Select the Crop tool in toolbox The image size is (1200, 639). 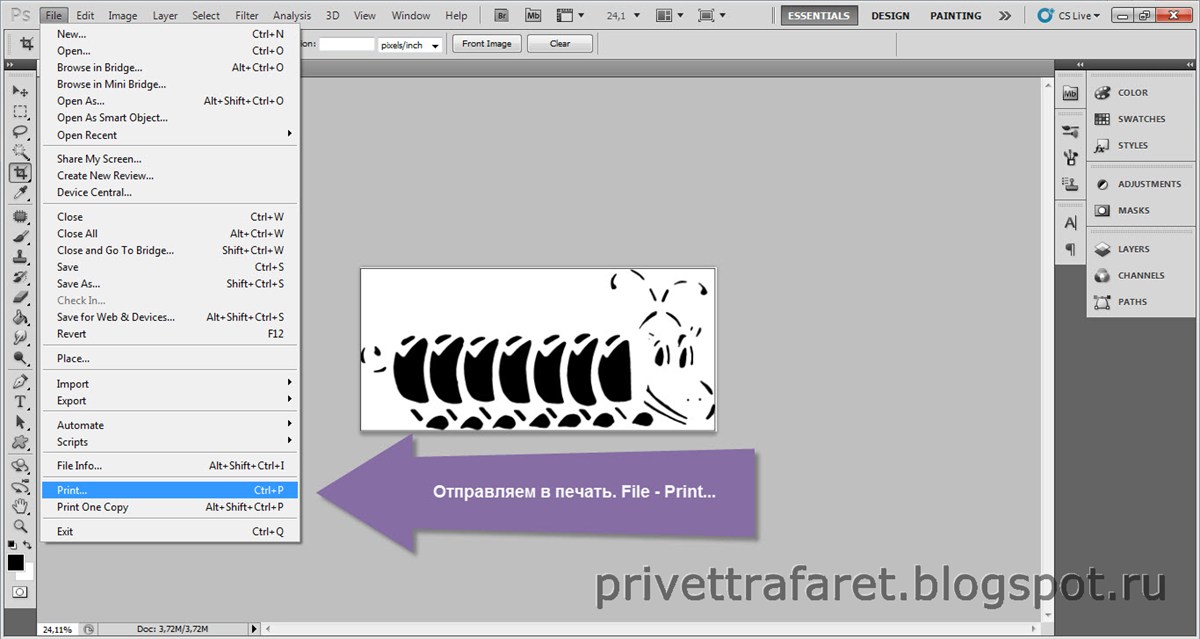[x=19, y=172]
